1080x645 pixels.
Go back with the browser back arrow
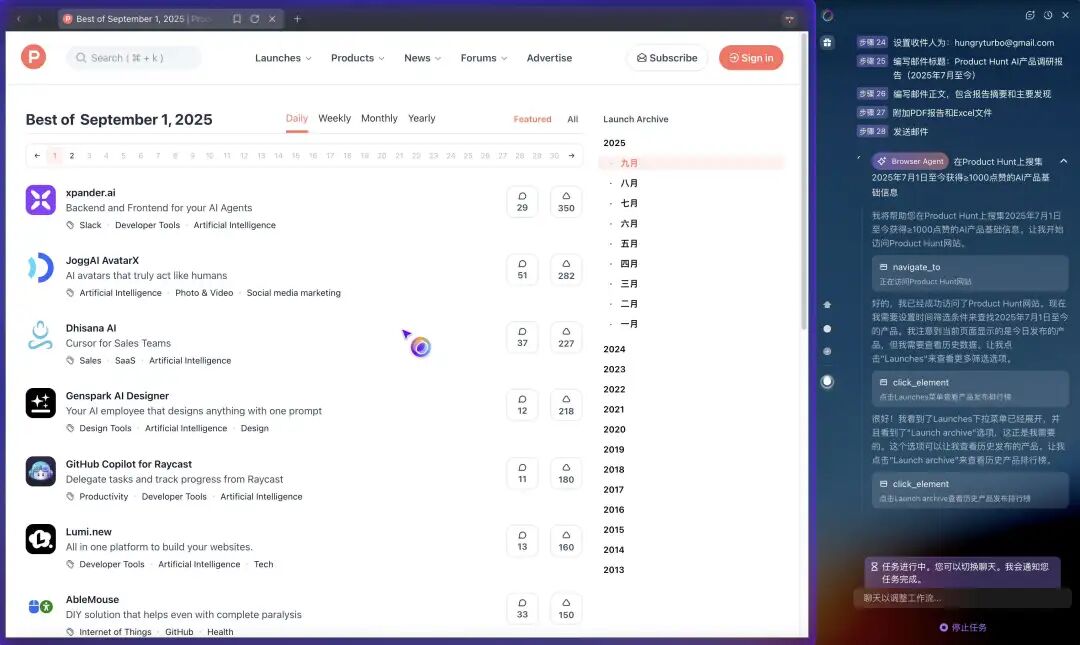(x=19, y=19)
